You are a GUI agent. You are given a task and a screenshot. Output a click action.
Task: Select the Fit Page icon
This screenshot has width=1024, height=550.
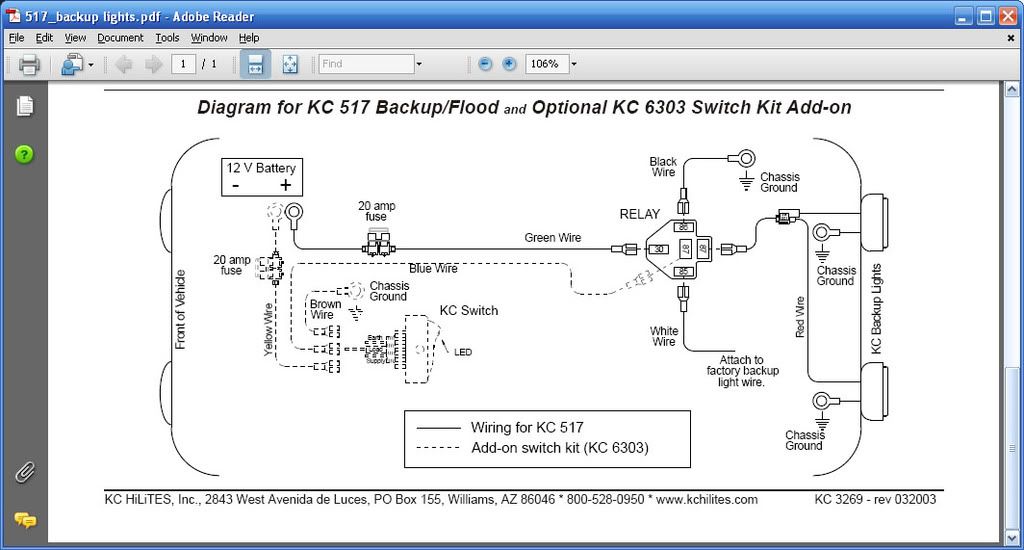click(x=290, y=64)
